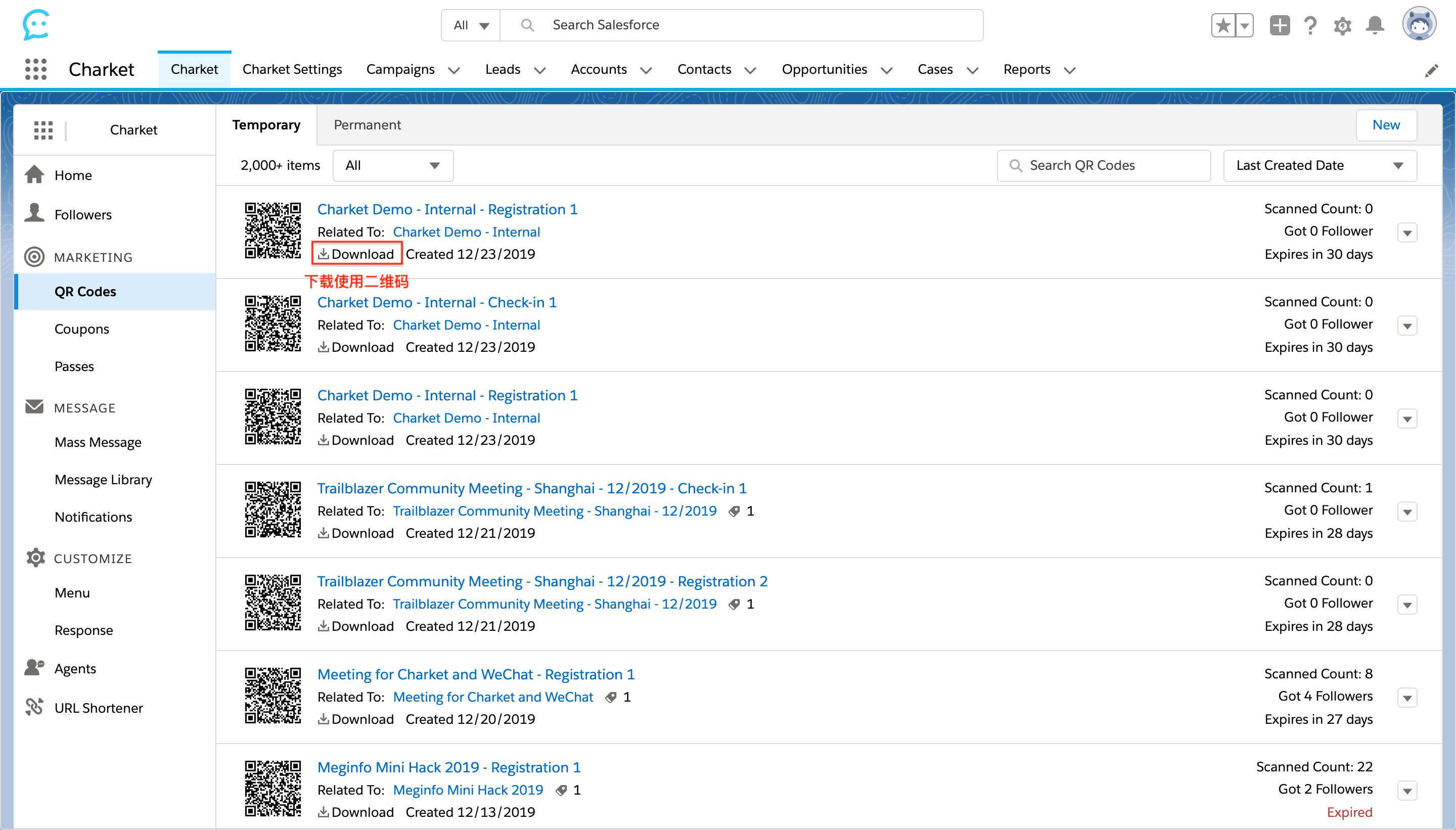1456x830 pixels.
Task: Click the pencil edit navigation icon
Action: (x=1432, y=71)
